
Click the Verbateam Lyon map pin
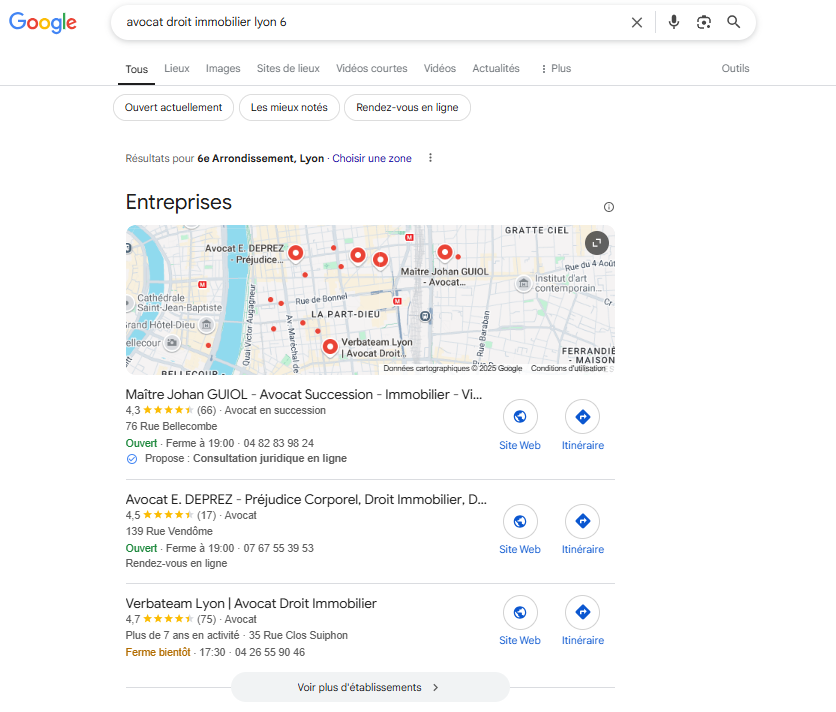[x=330, y=347]
